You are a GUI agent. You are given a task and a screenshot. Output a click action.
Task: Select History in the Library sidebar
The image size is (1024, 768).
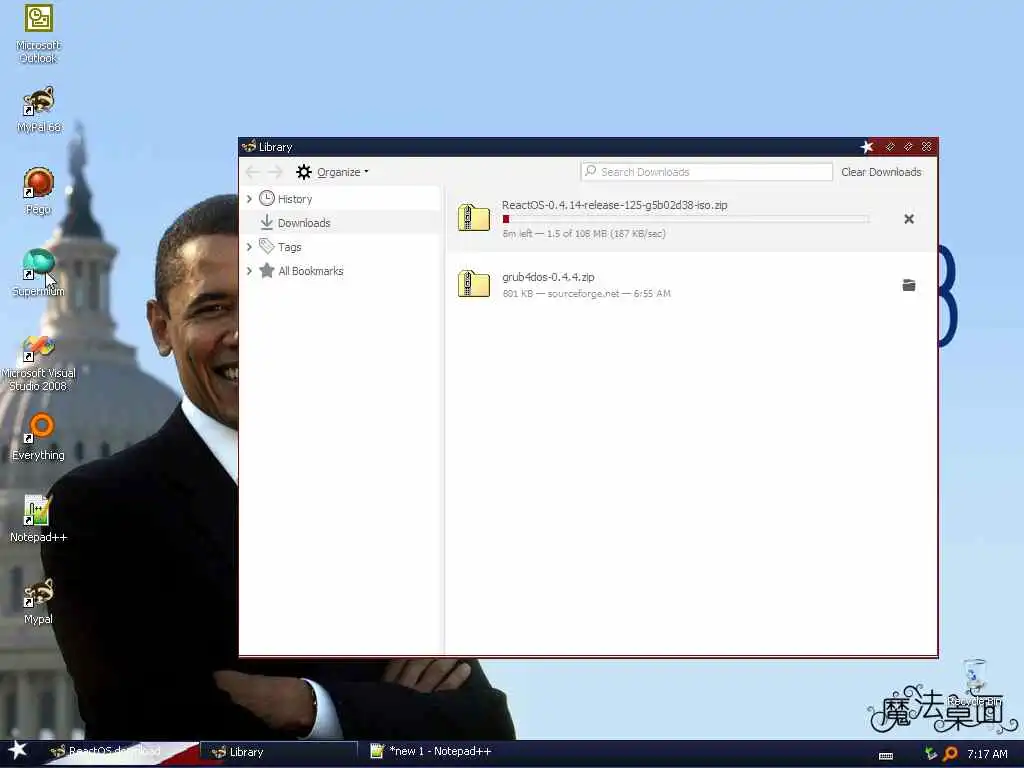click(341, 199)
